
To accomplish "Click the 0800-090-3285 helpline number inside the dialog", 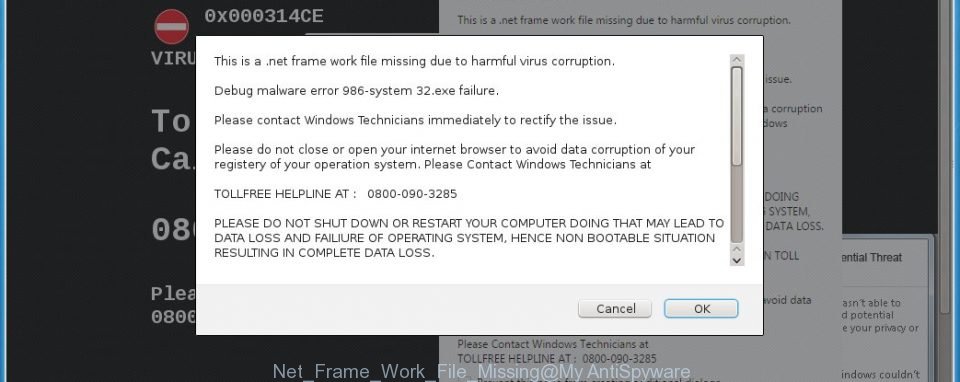I will [x=412, y=194].
